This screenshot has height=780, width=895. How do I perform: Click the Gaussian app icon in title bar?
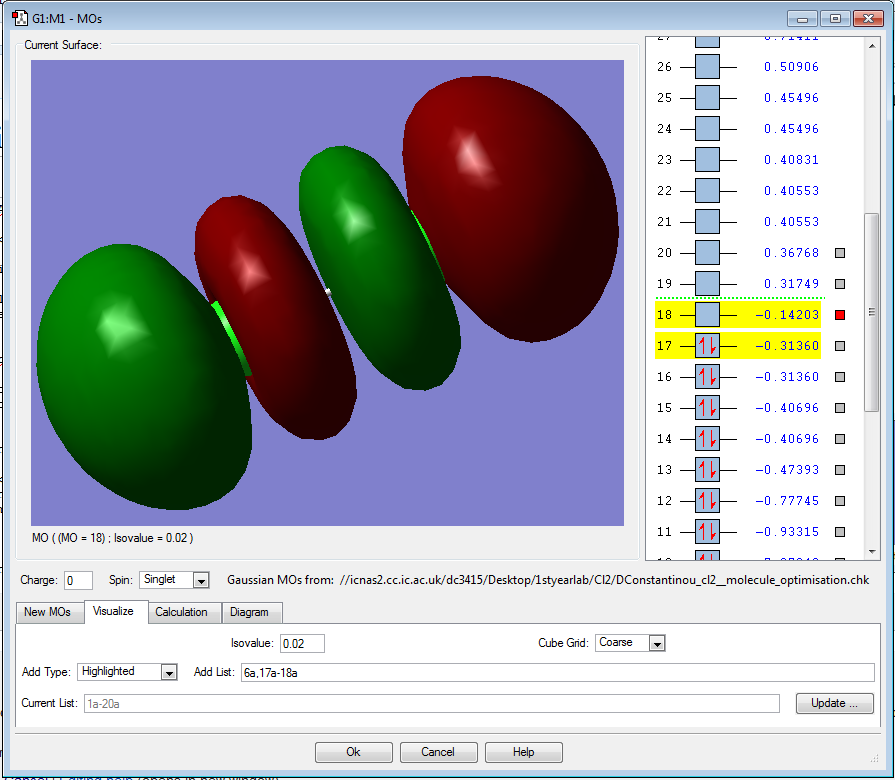pos(18,18)
